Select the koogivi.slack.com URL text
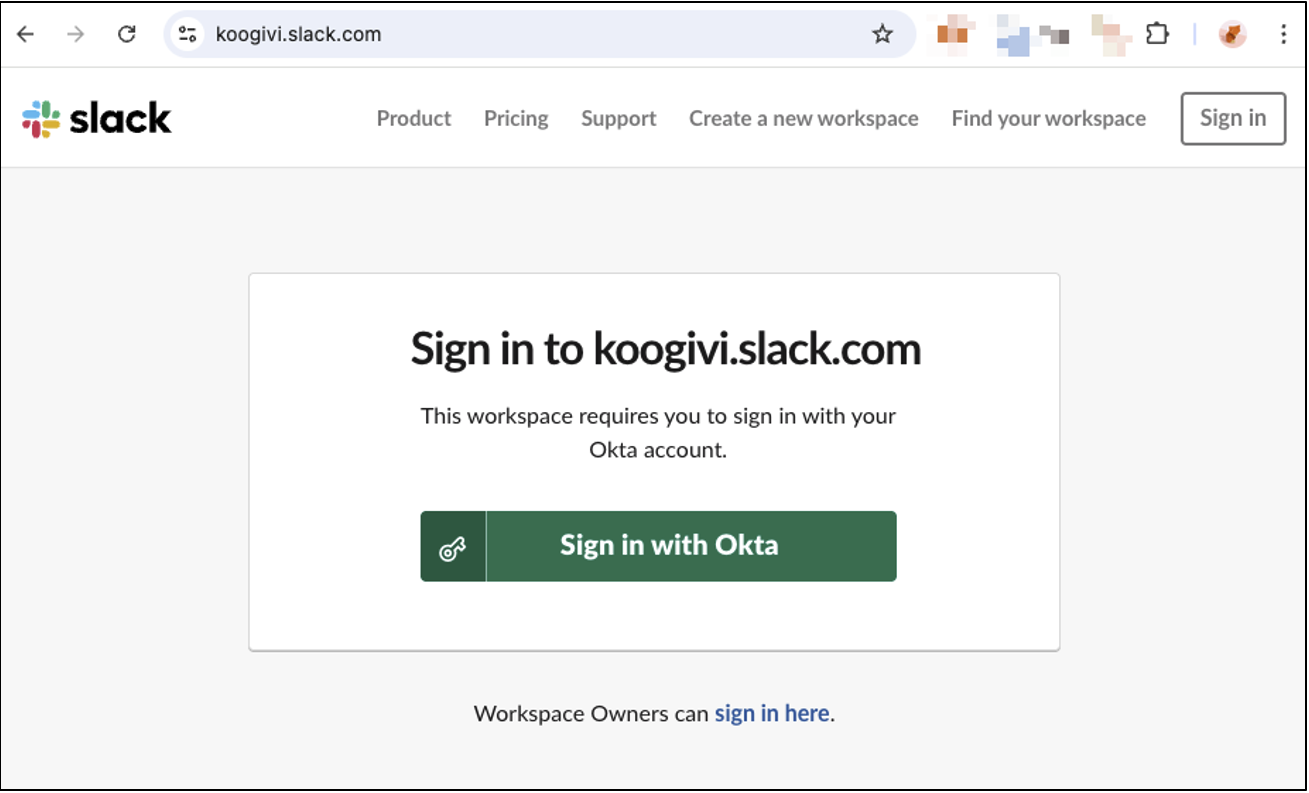Screen dimensions: 1309x793 click(297, 33)
